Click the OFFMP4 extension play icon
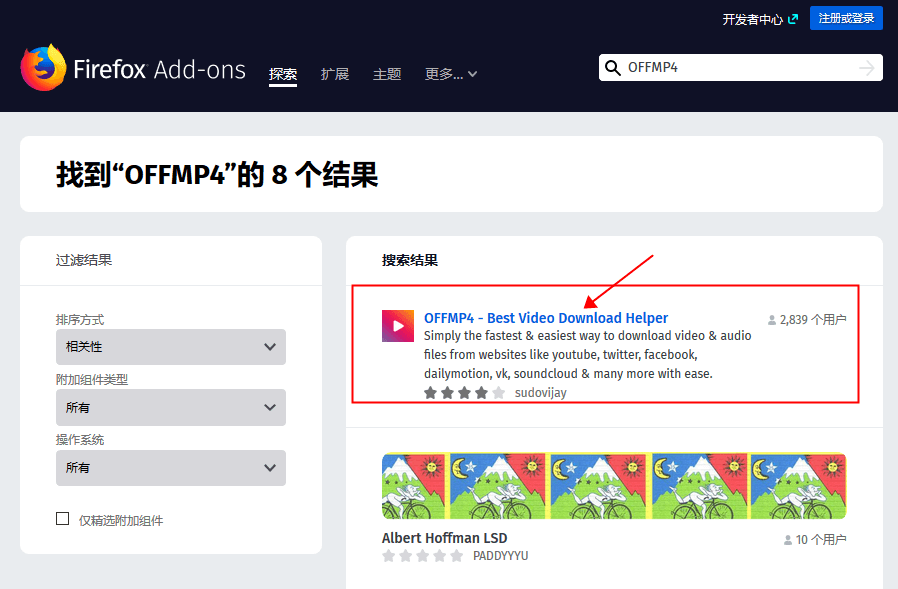Image resolution: width=898 pixels, height=589 pixels. 398,326
